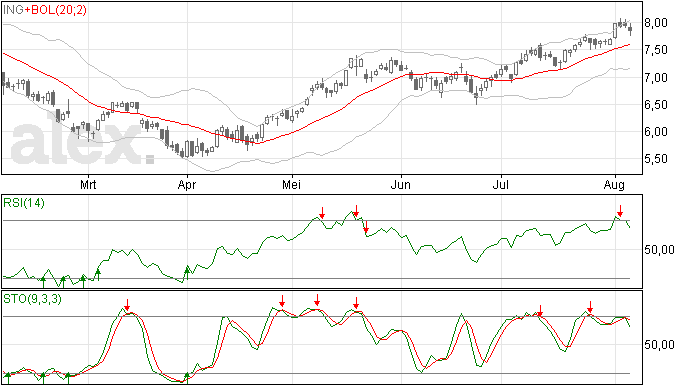Click the 50,00 label in STO panel
The image size is (690, 387).
659,345
